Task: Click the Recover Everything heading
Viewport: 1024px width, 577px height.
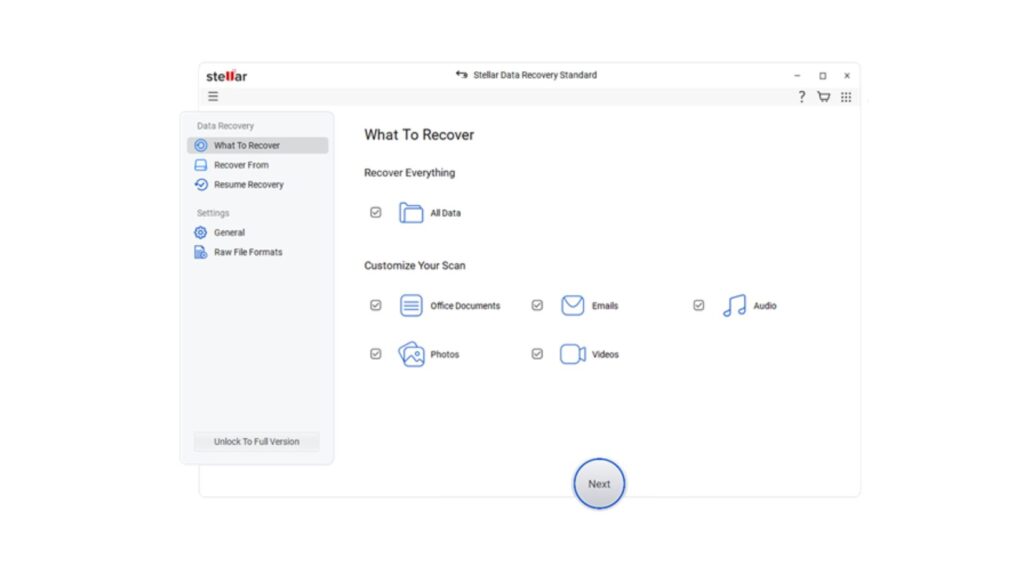Action: click(x=409, y=173)
